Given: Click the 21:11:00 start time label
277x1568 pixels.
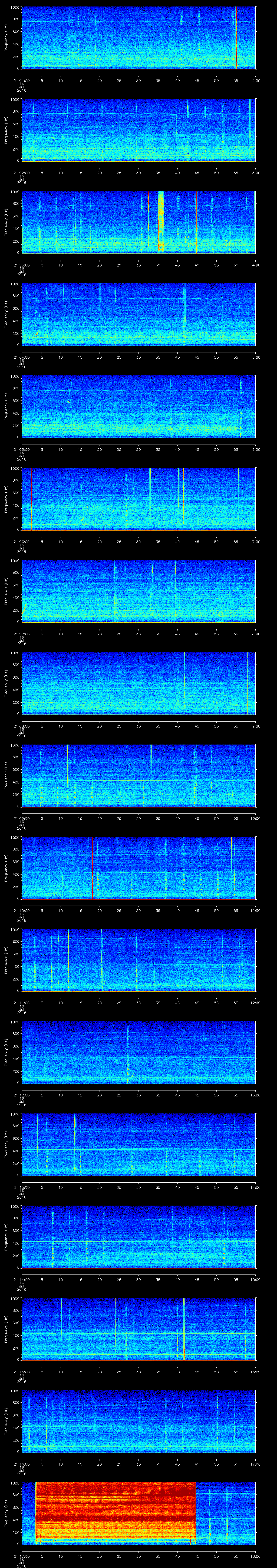Looking at the screenshot, I should point(21,1003).
